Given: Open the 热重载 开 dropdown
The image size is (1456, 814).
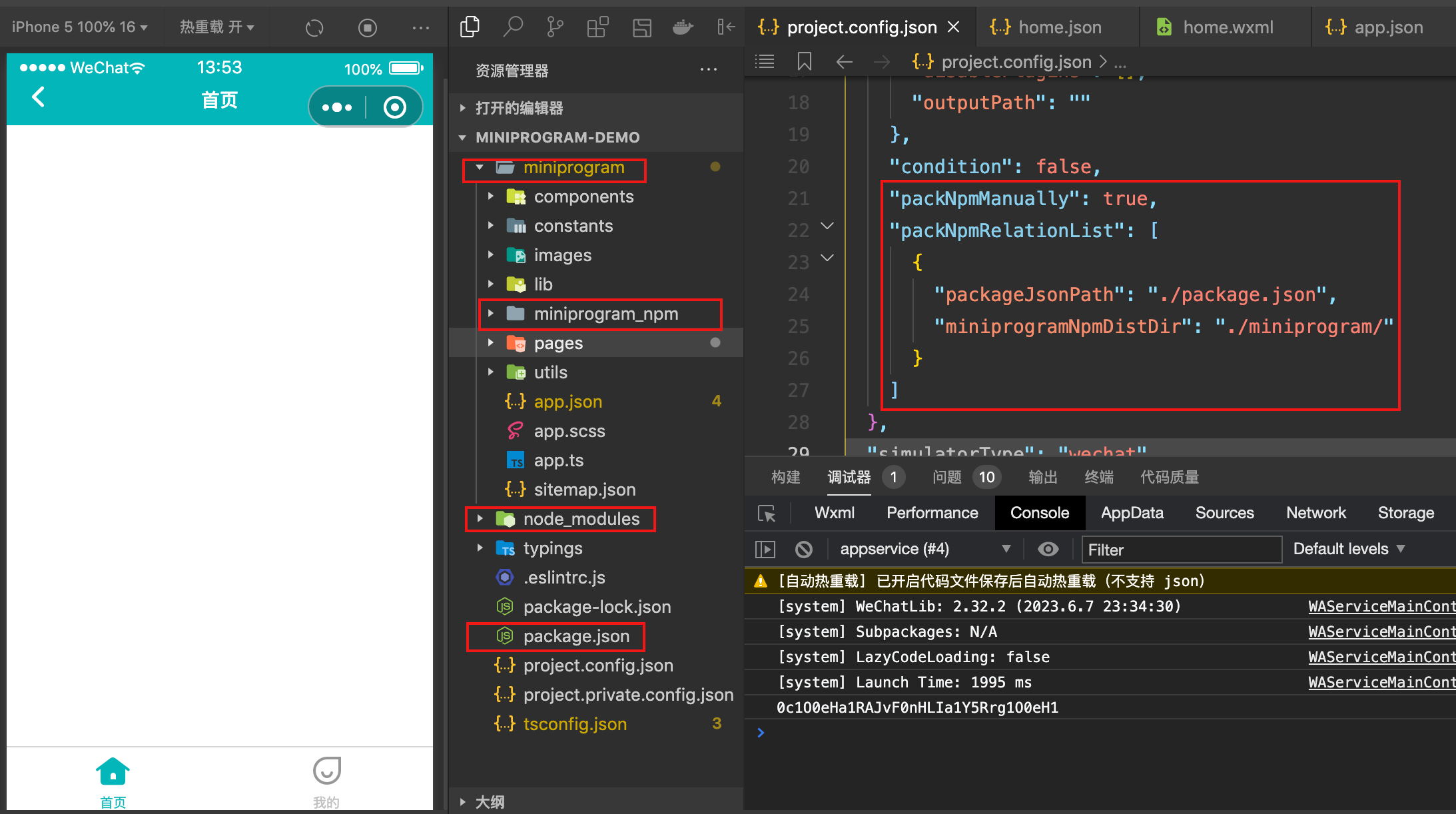Looking at the screenshot, I should 217,27.
